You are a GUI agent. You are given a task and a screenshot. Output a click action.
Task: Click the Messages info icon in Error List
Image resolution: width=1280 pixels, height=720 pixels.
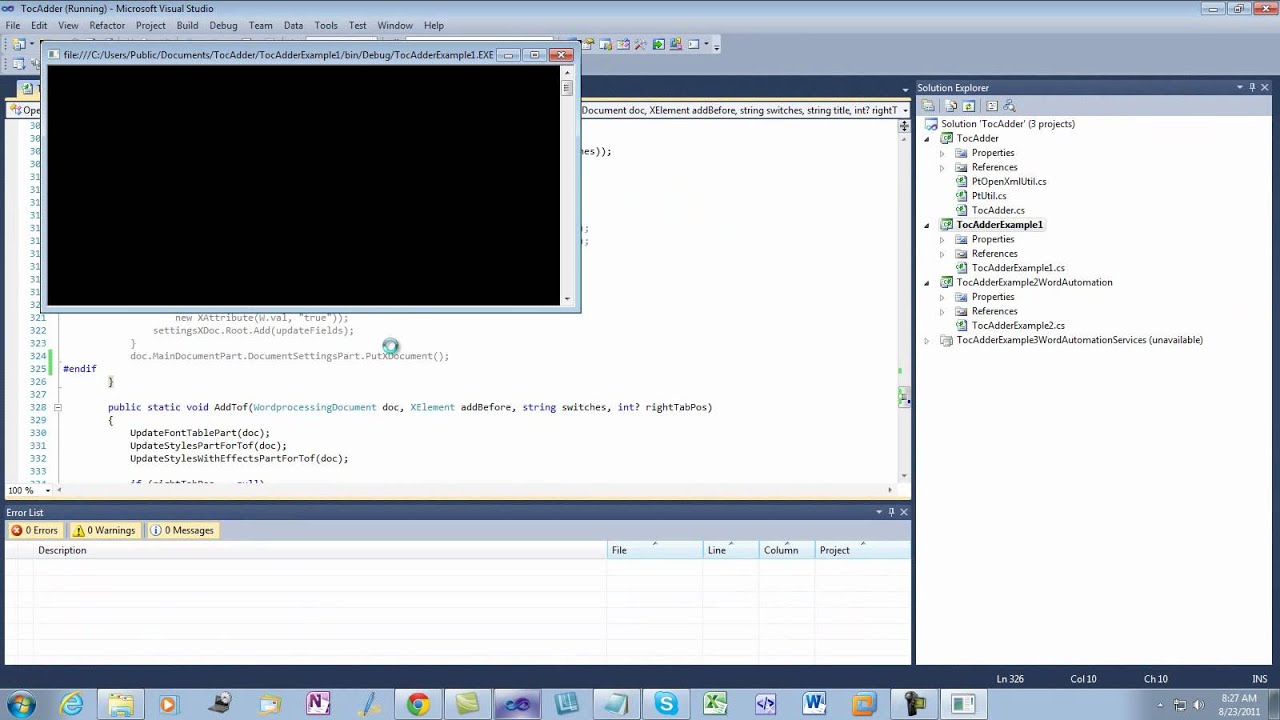(x=155, y=530)
